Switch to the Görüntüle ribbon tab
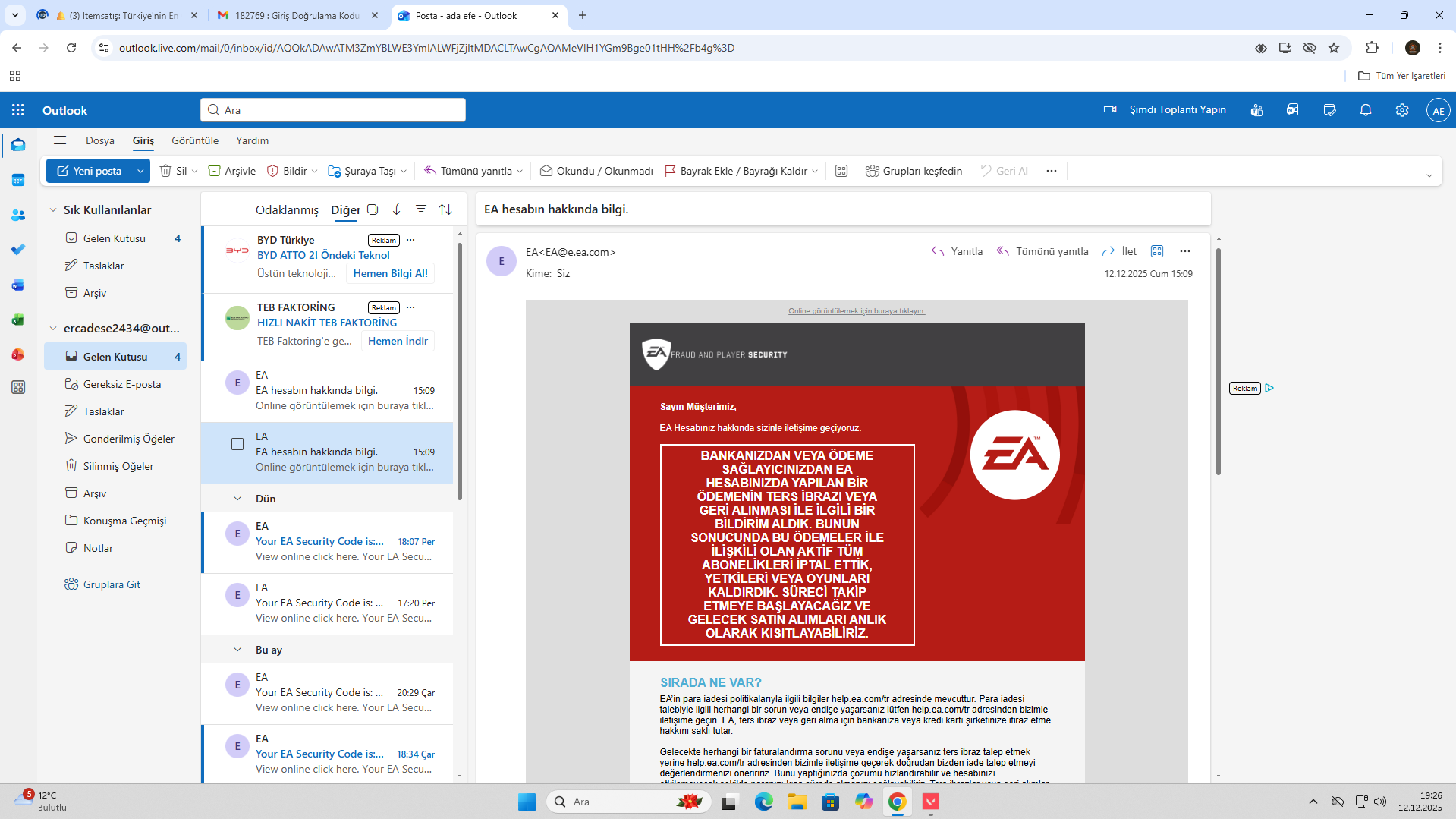 tap(195, 140)
